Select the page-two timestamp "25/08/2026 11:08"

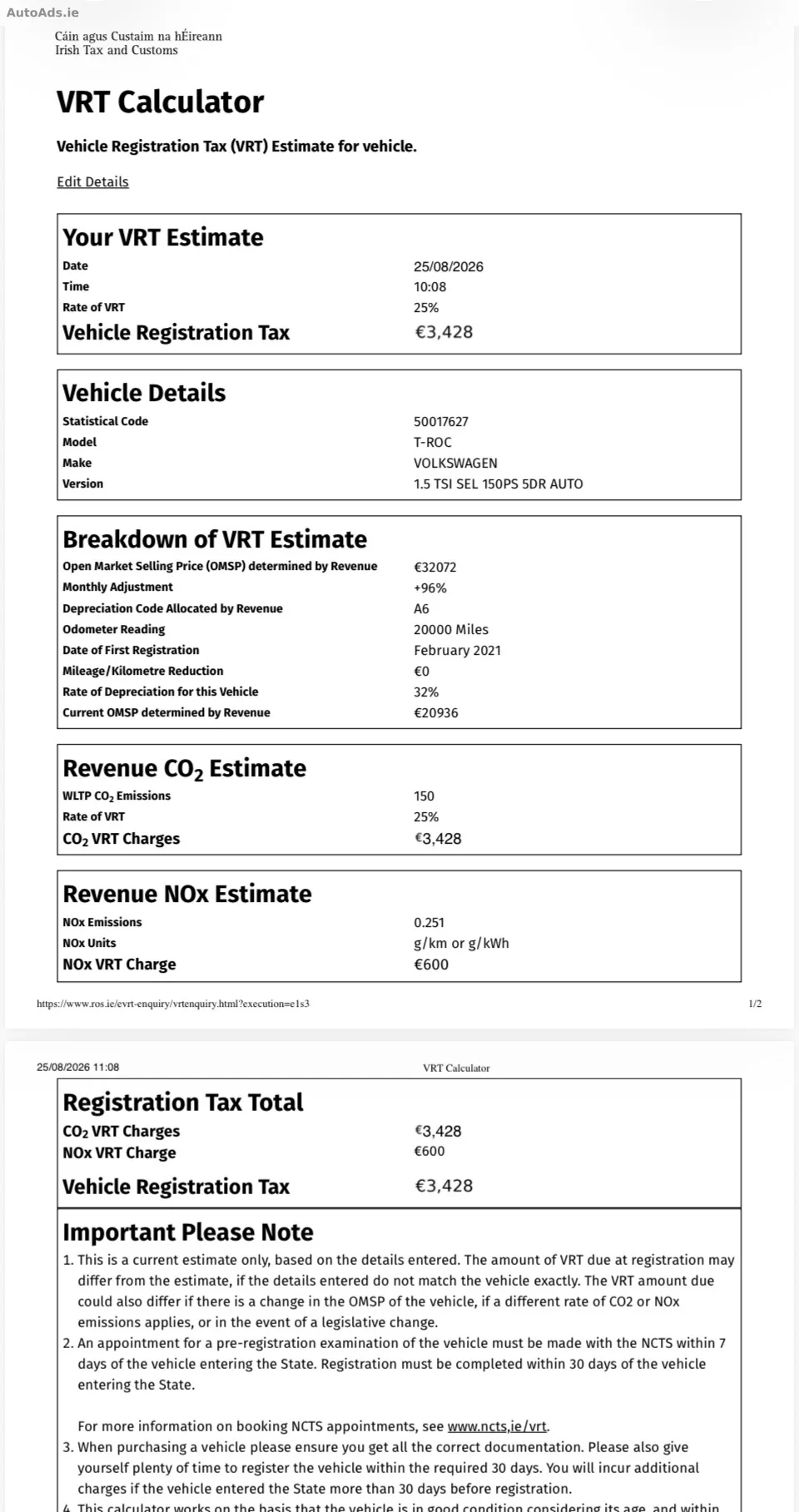click(x=78, y=1067)
